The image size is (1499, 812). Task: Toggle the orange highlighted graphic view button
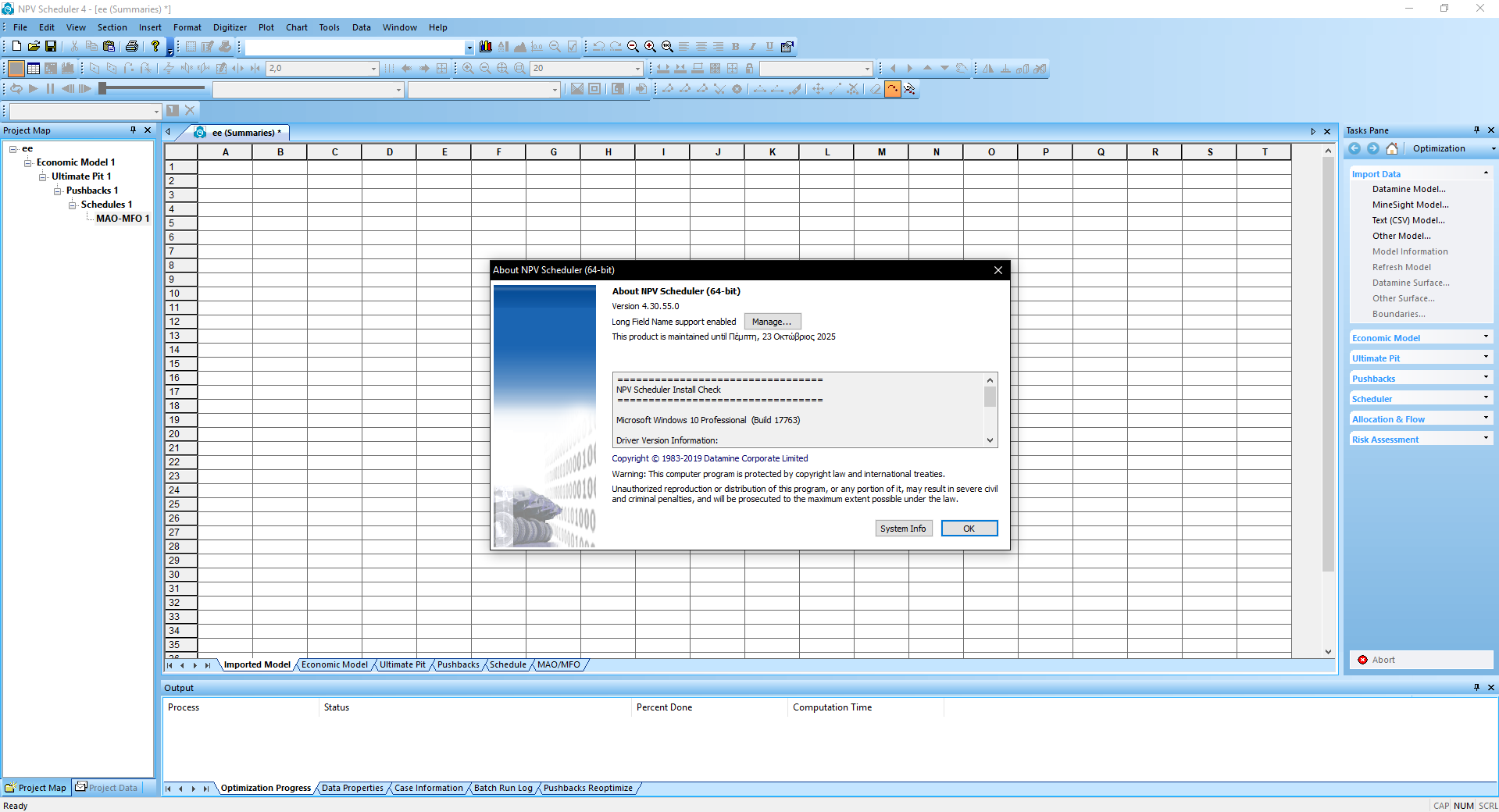tap(16, 69)
